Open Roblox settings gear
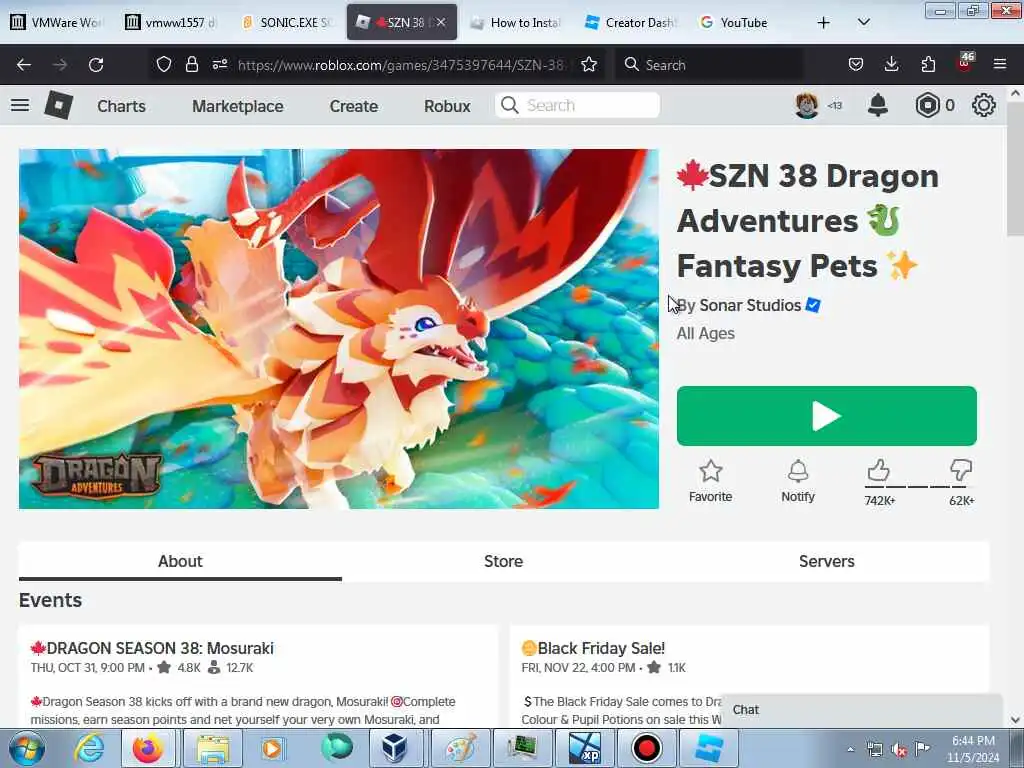Viewport: 1024px width, 768px height. click(984, 105)
